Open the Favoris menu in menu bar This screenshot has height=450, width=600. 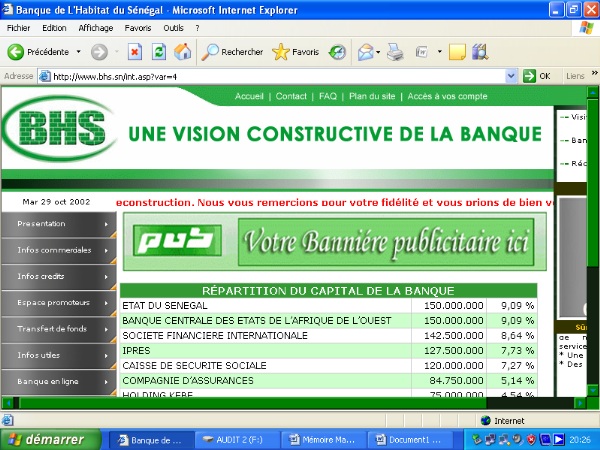pyautogui.click(x=138, y=28)
